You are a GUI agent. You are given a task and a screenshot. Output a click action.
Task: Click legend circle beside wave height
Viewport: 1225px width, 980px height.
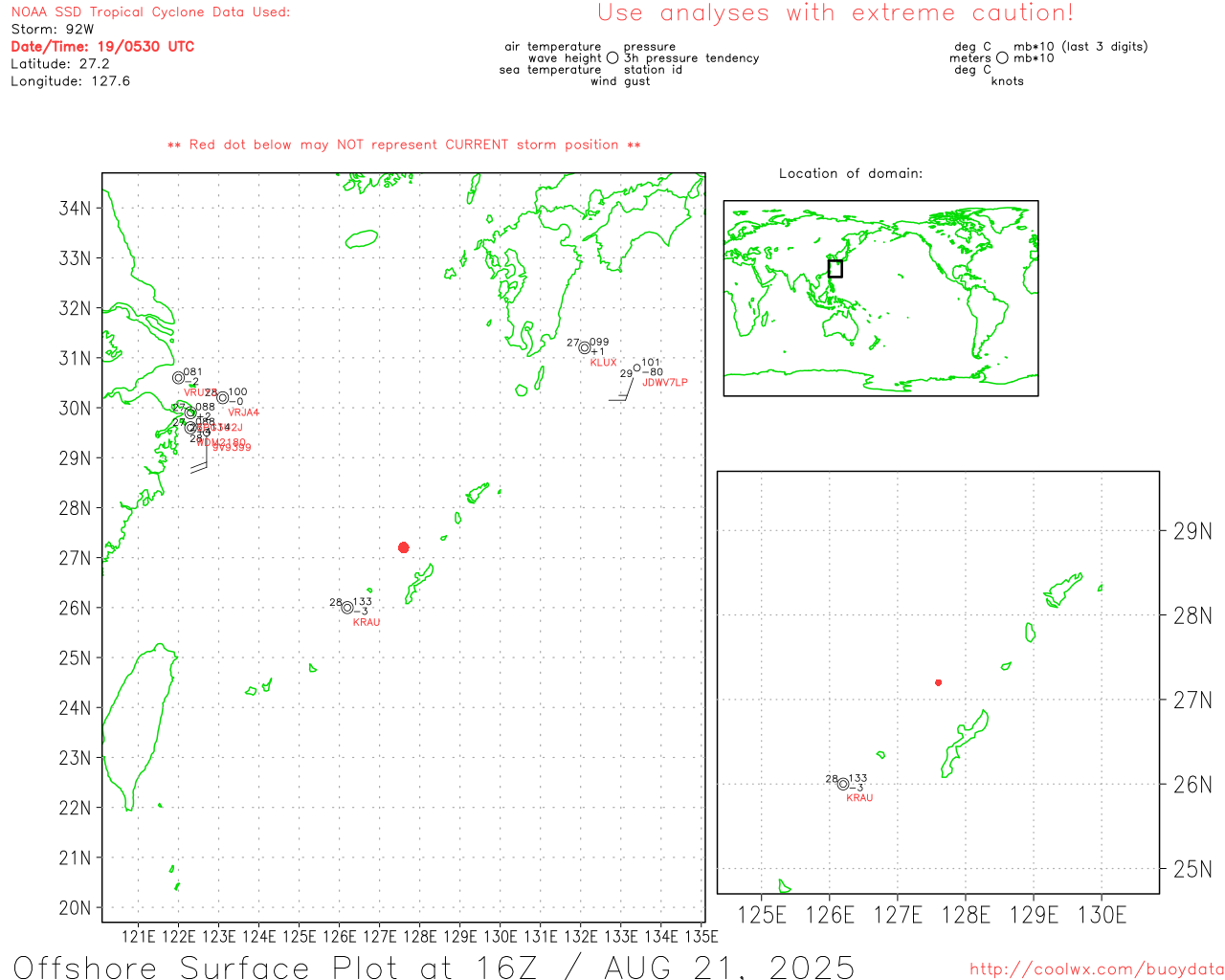tap(612, 58)
